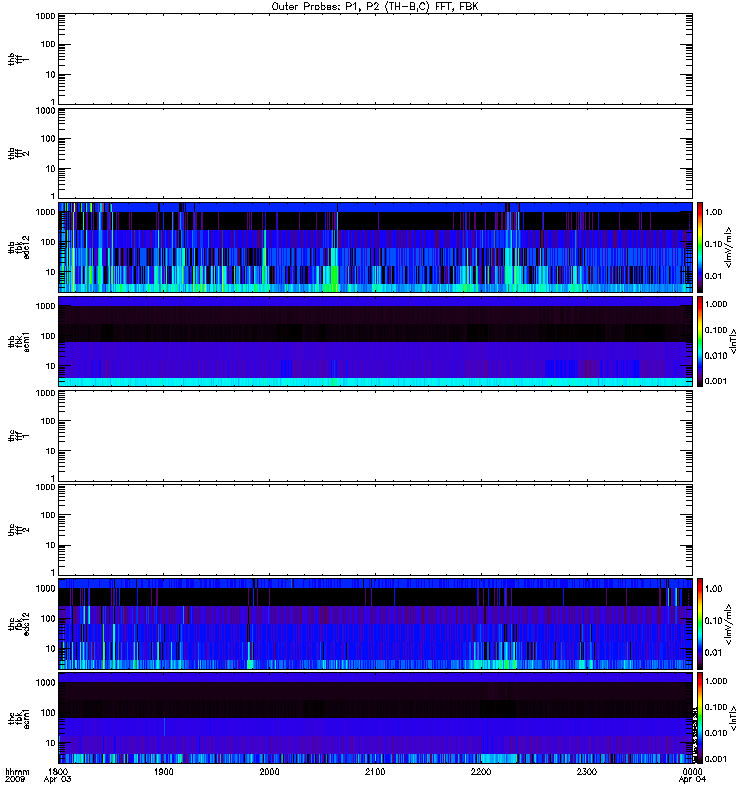The width and height of the screenshot is (750, 800).
Task: Click the <|nT|> unit label beside thb scm1 color bar
Action: pyautogui.click(x=733, y=342)
